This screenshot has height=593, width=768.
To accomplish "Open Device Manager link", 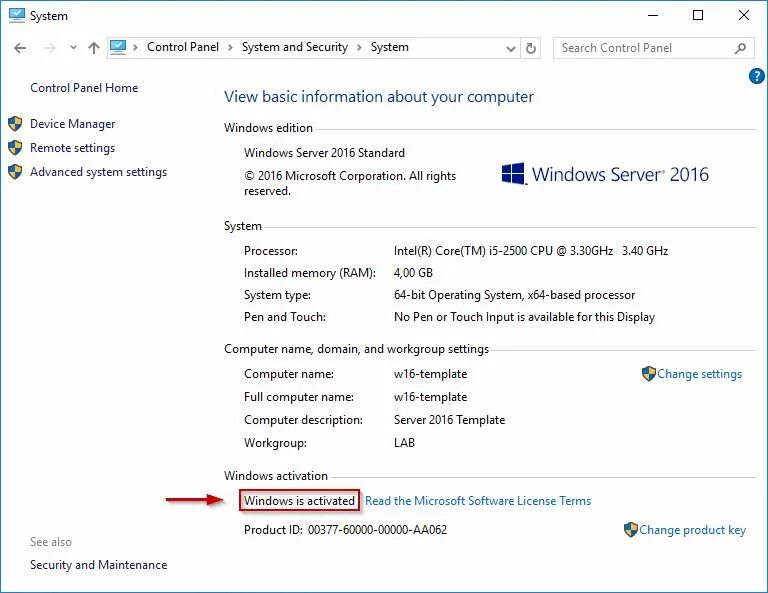I will click(72, 124).
